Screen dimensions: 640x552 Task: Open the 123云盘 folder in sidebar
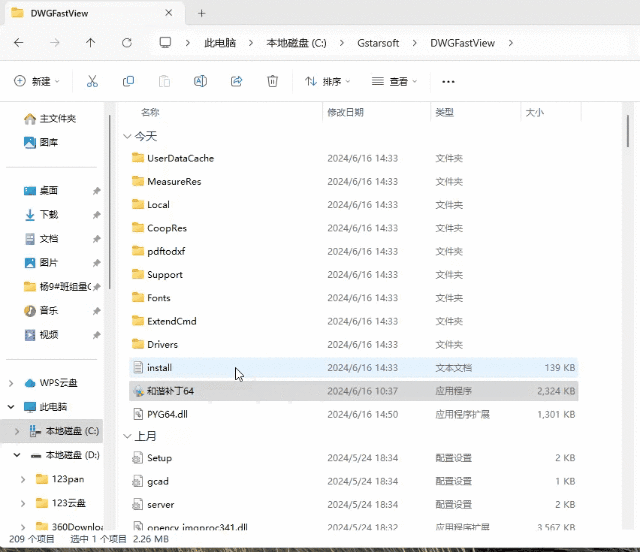coord(60,503)
